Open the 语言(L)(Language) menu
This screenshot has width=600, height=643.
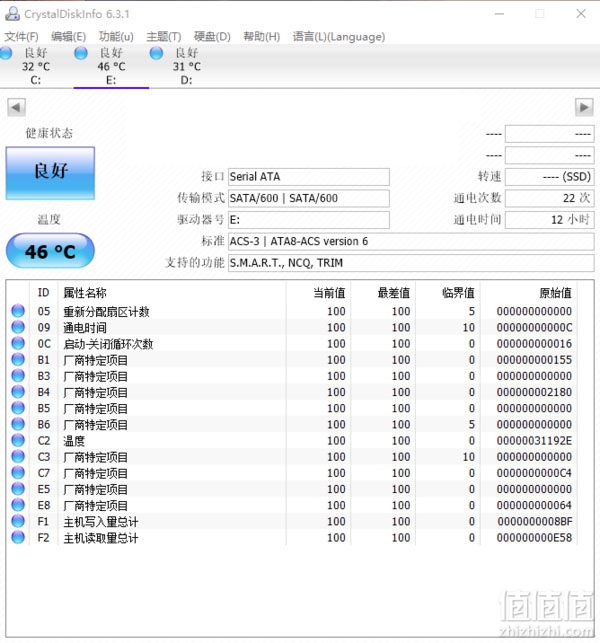pos(339,37)
